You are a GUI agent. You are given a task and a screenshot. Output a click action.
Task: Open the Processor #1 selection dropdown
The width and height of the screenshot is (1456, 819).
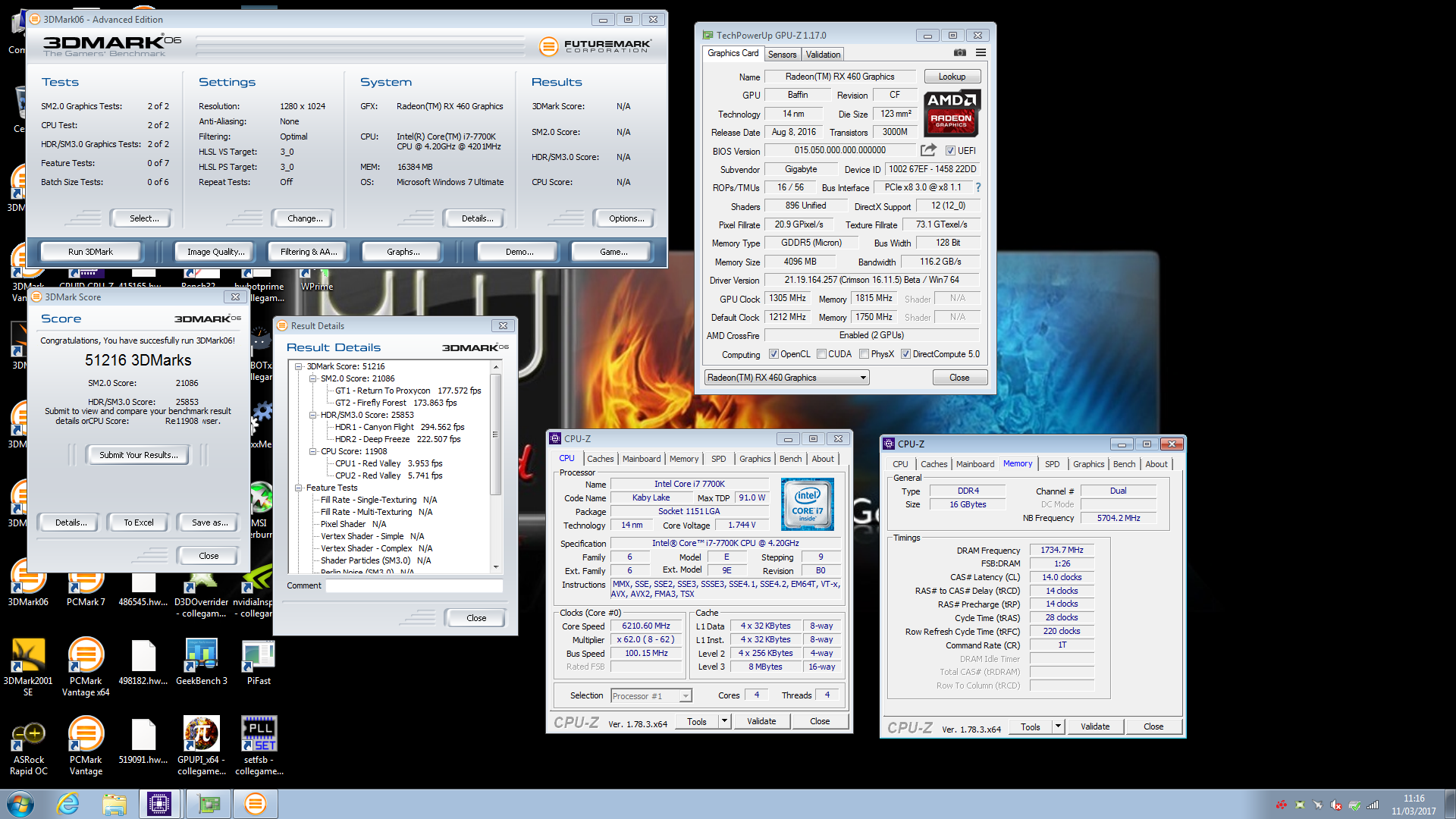click(651, 695)
